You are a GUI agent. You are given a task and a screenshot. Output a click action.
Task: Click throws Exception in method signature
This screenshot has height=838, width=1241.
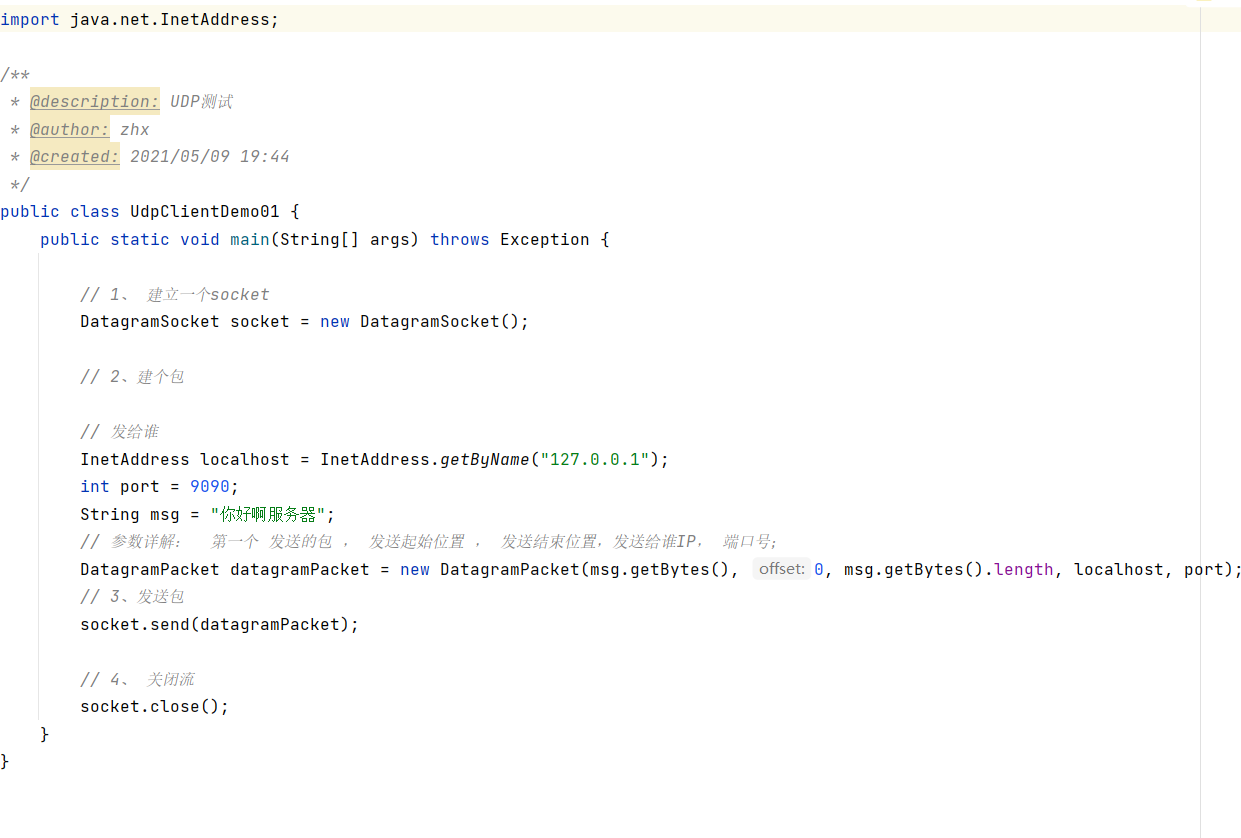[x=510, y=239]
